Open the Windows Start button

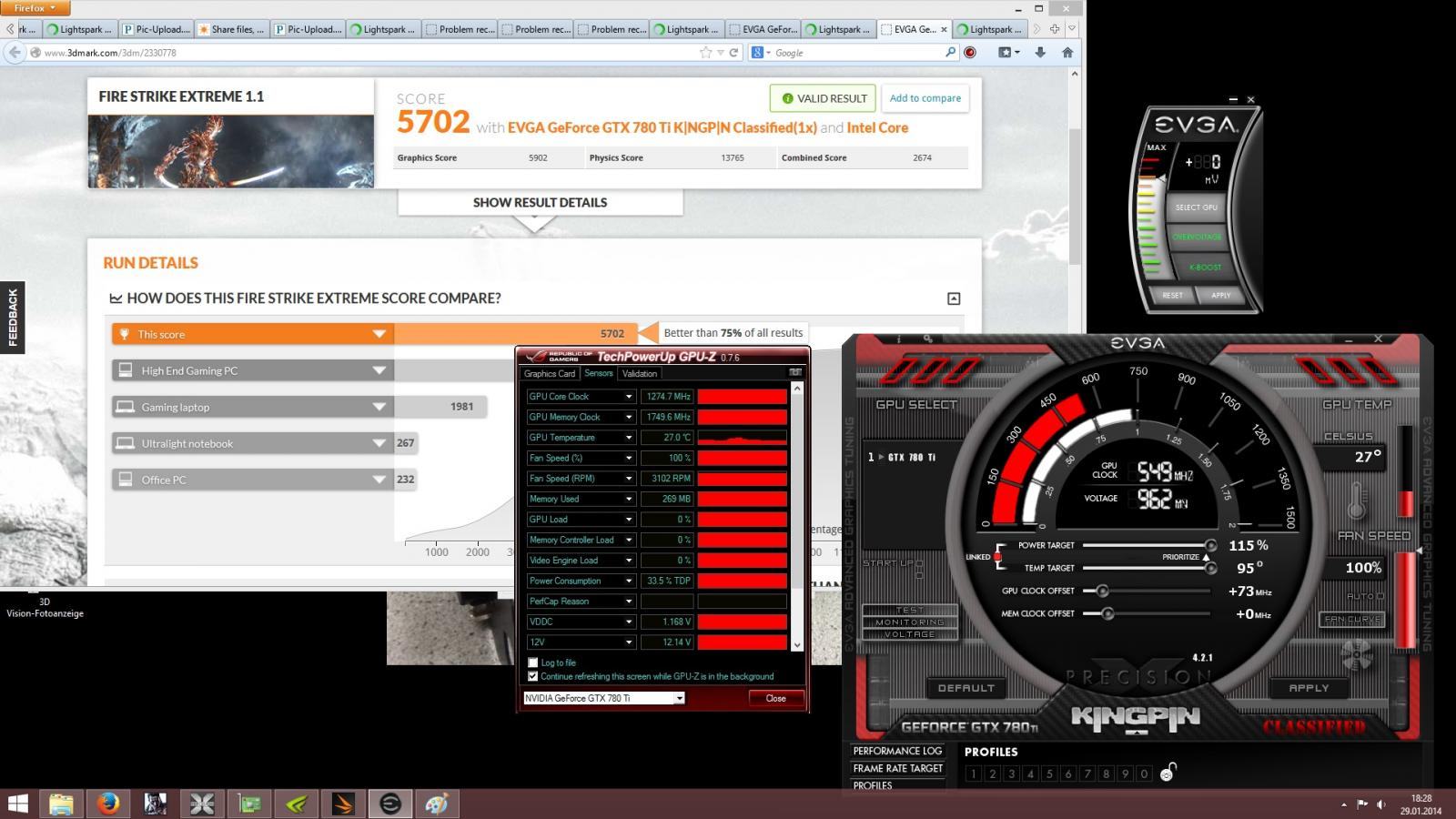click(x=17, y=804)
